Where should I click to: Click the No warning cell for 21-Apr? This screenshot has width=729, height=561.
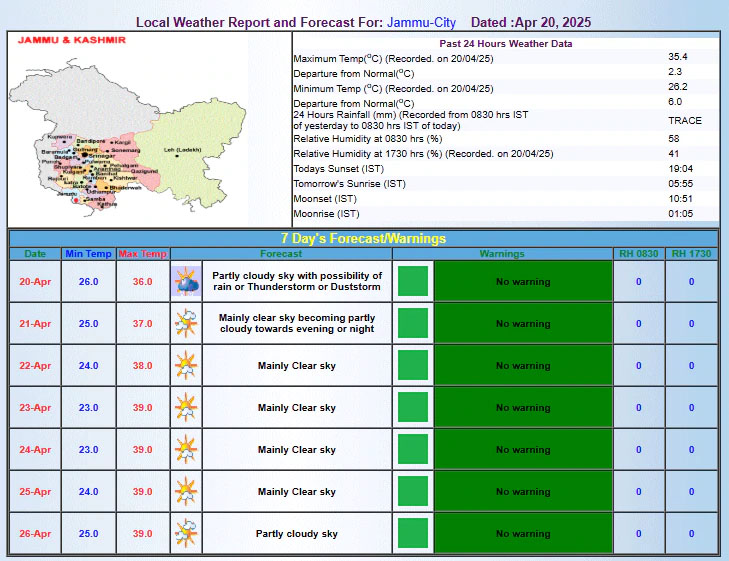[523, 324]
